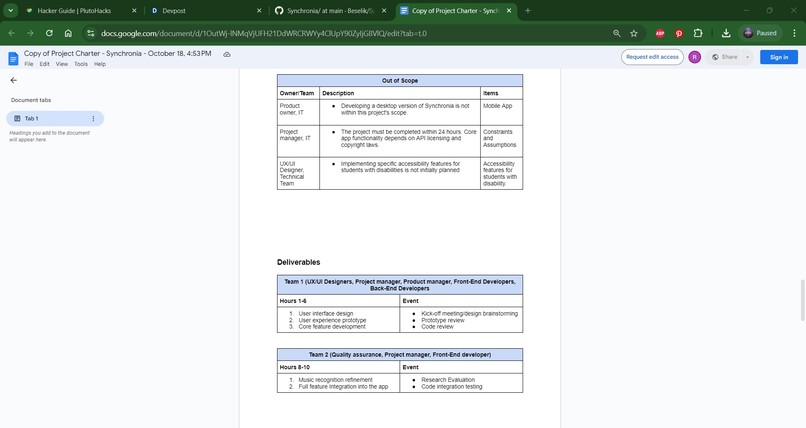Click Kick-off meeting/design brainstorming bullet
Image resolution: width=806 pixels, height=428 pixels.
[469, 313]
